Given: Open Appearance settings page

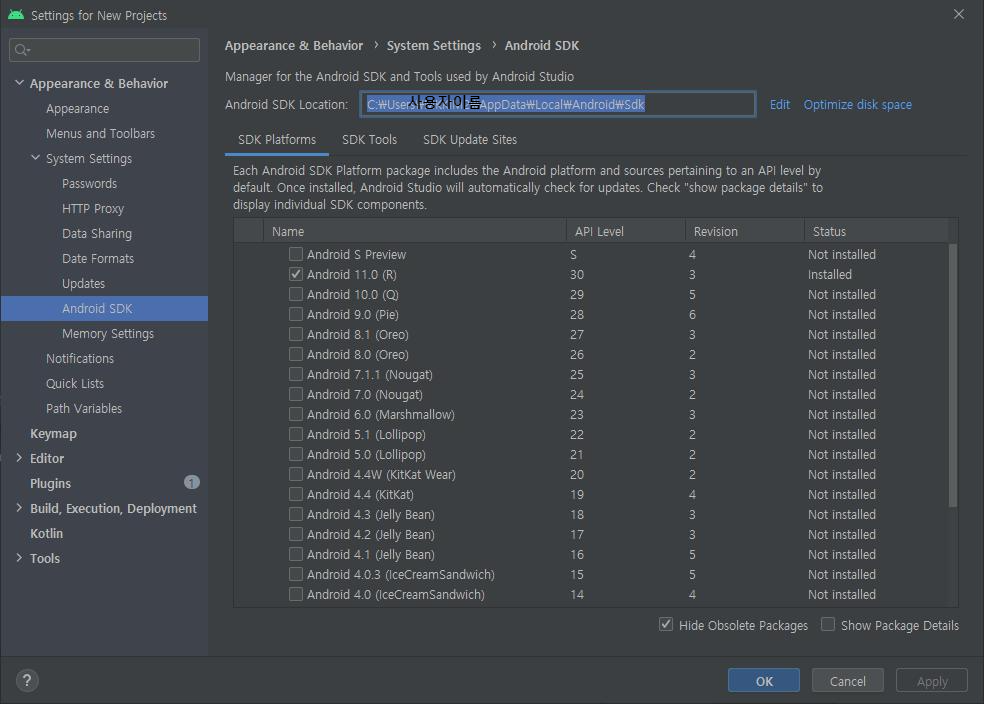Looking at the screenshot, I should click(x=77, y=109).
